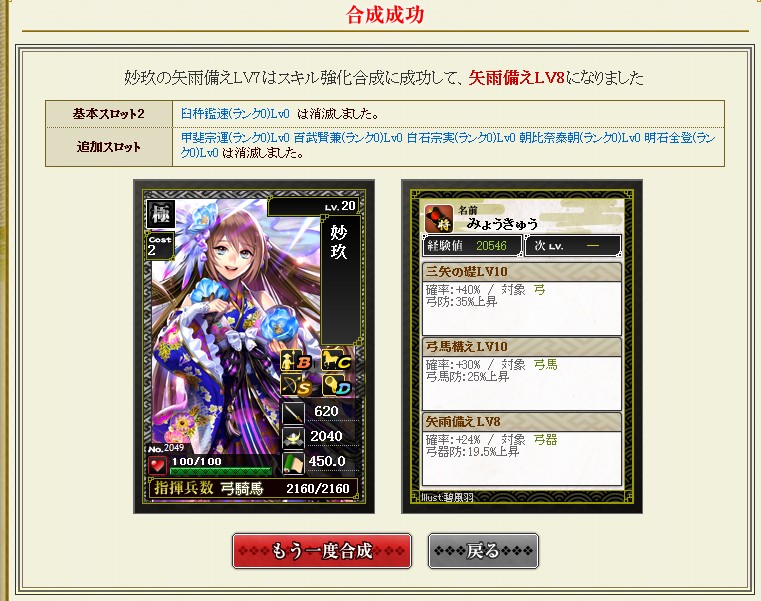Viewport: 761px width, 601px height.
Task: Select the 三矢の礎LV10 skill header
Action: click(522, 272)
